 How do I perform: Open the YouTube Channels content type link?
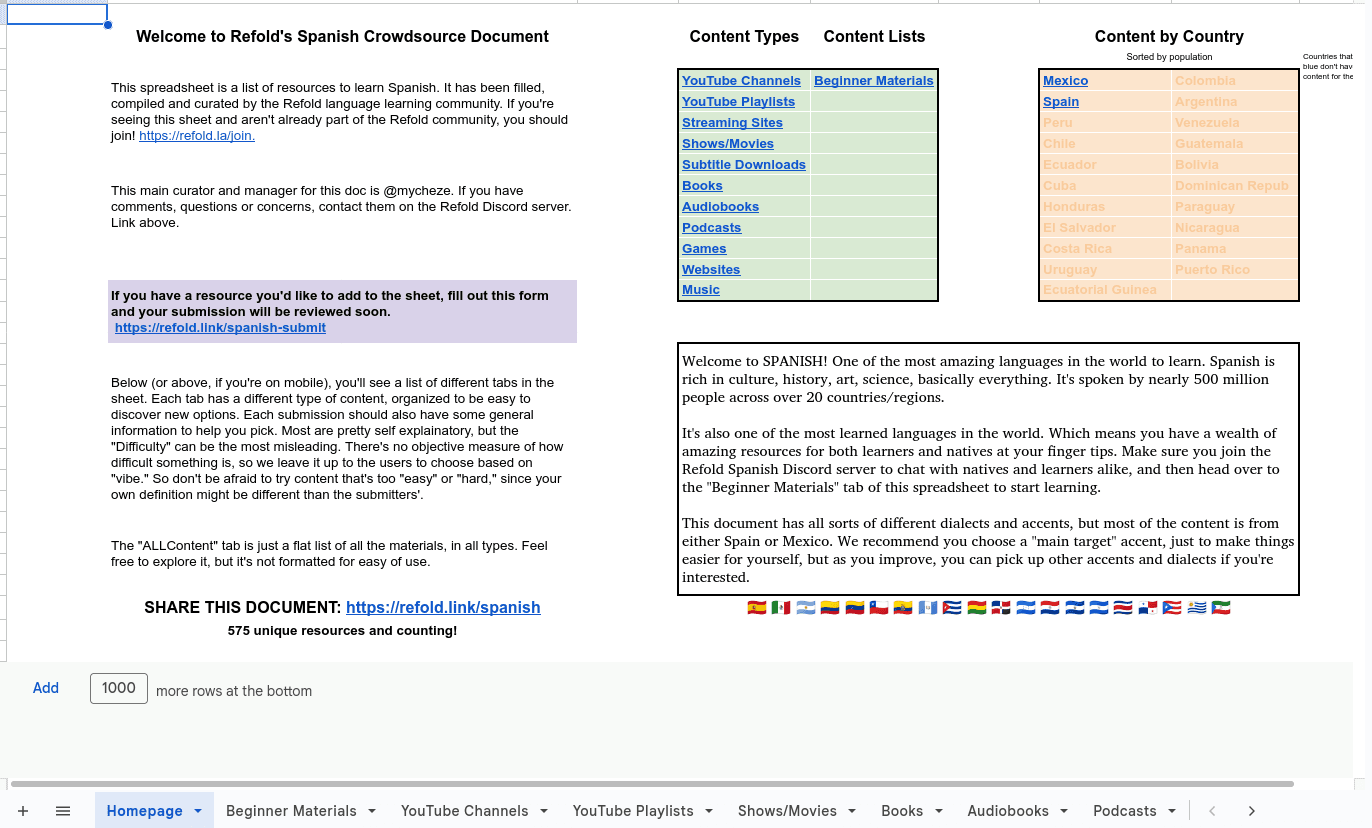(741, 80)
